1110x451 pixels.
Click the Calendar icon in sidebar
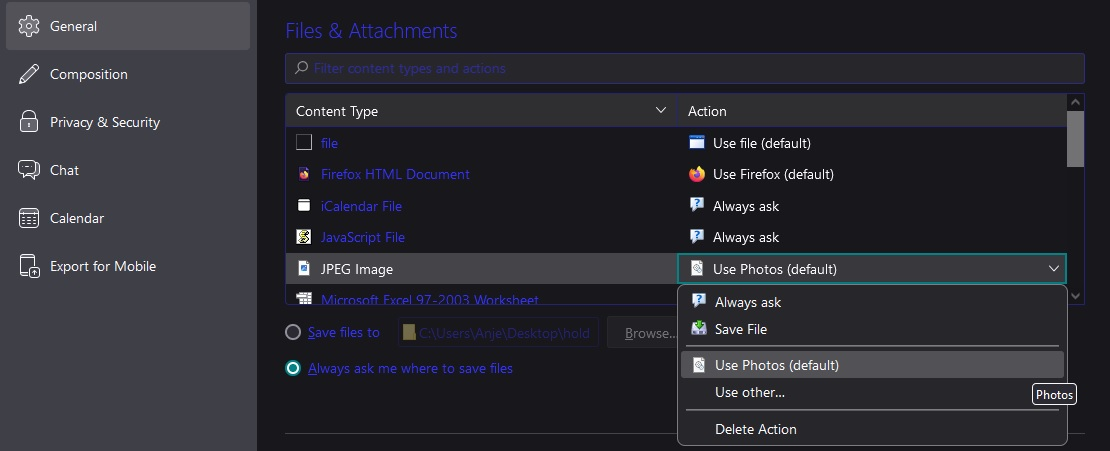[29, 218]
